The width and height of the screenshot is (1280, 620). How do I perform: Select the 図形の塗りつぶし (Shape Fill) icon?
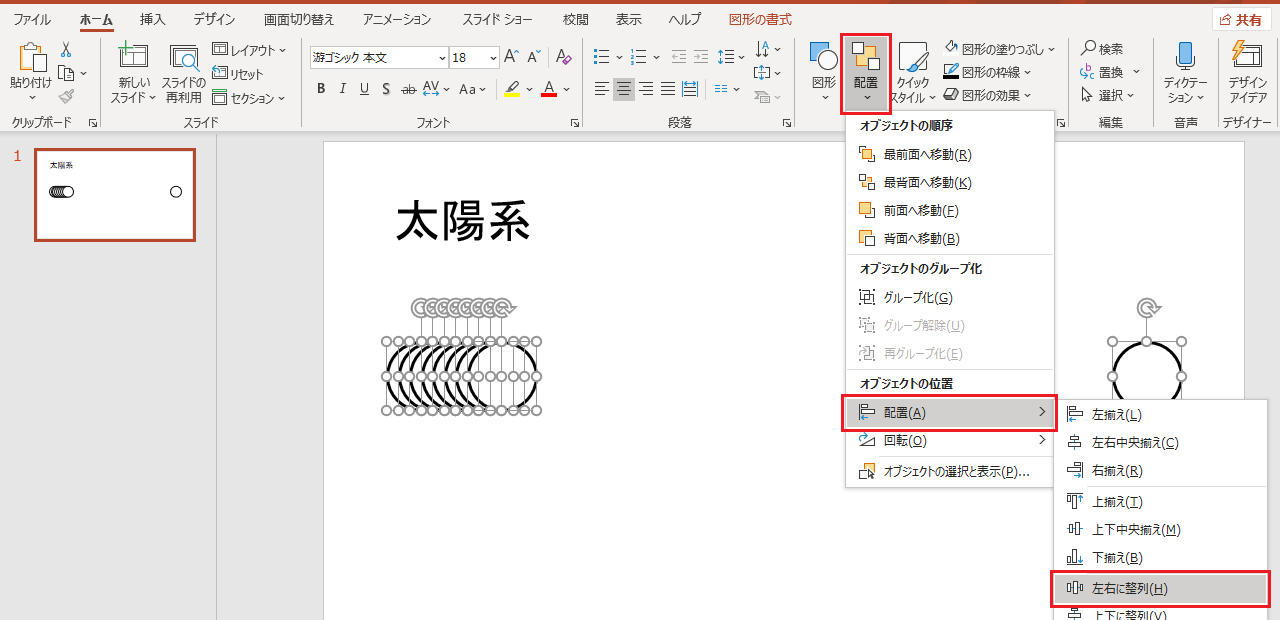point(952,46)
